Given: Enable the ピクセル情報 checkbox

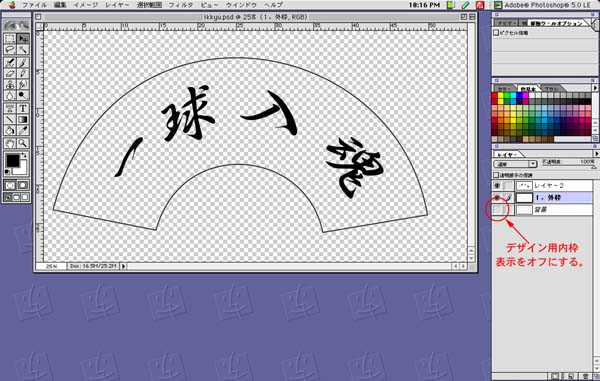Looking at the screenshot, I should point(496,33).
